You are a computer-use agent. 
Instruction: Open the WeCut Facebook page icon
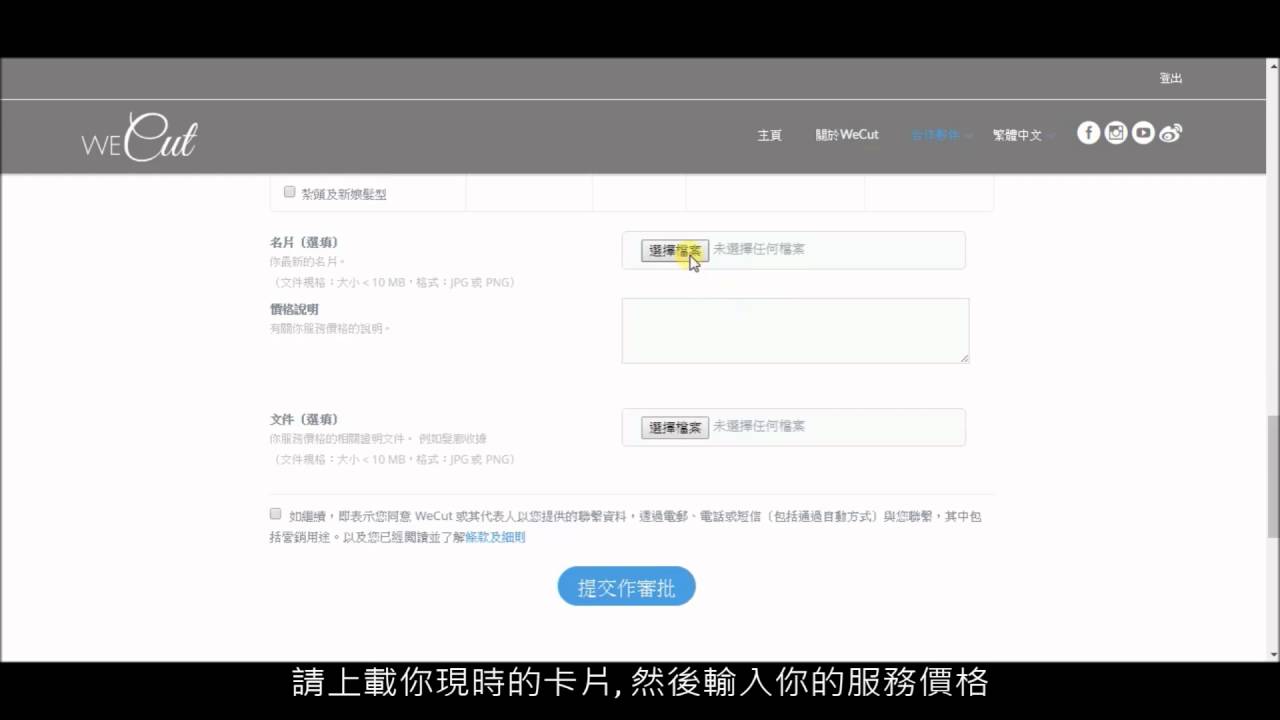click(x=1088, y=132)
